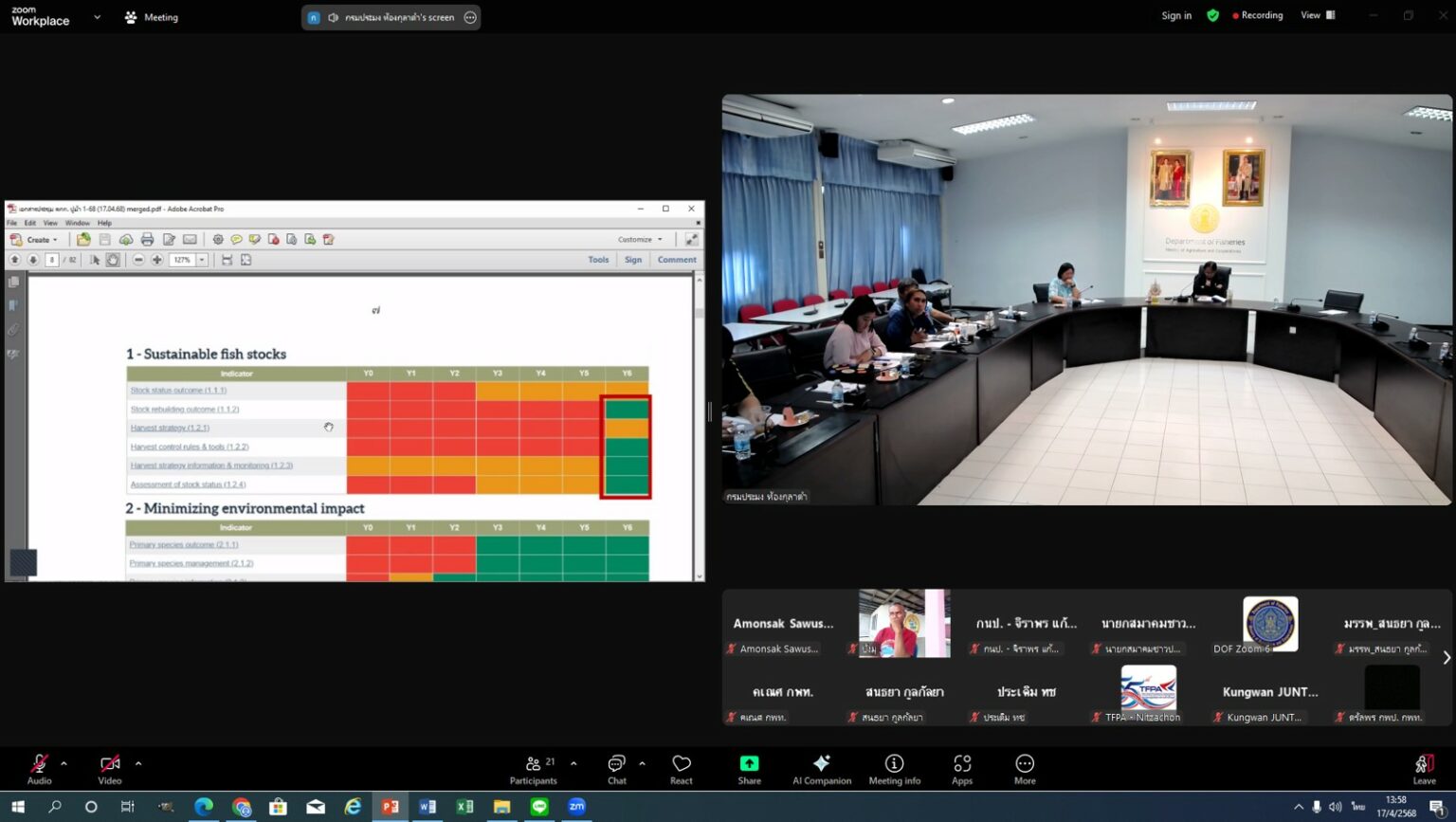The image size is (1456, 822).
Task: Open the Apps panel in Zoom
Action: point(962,769)
